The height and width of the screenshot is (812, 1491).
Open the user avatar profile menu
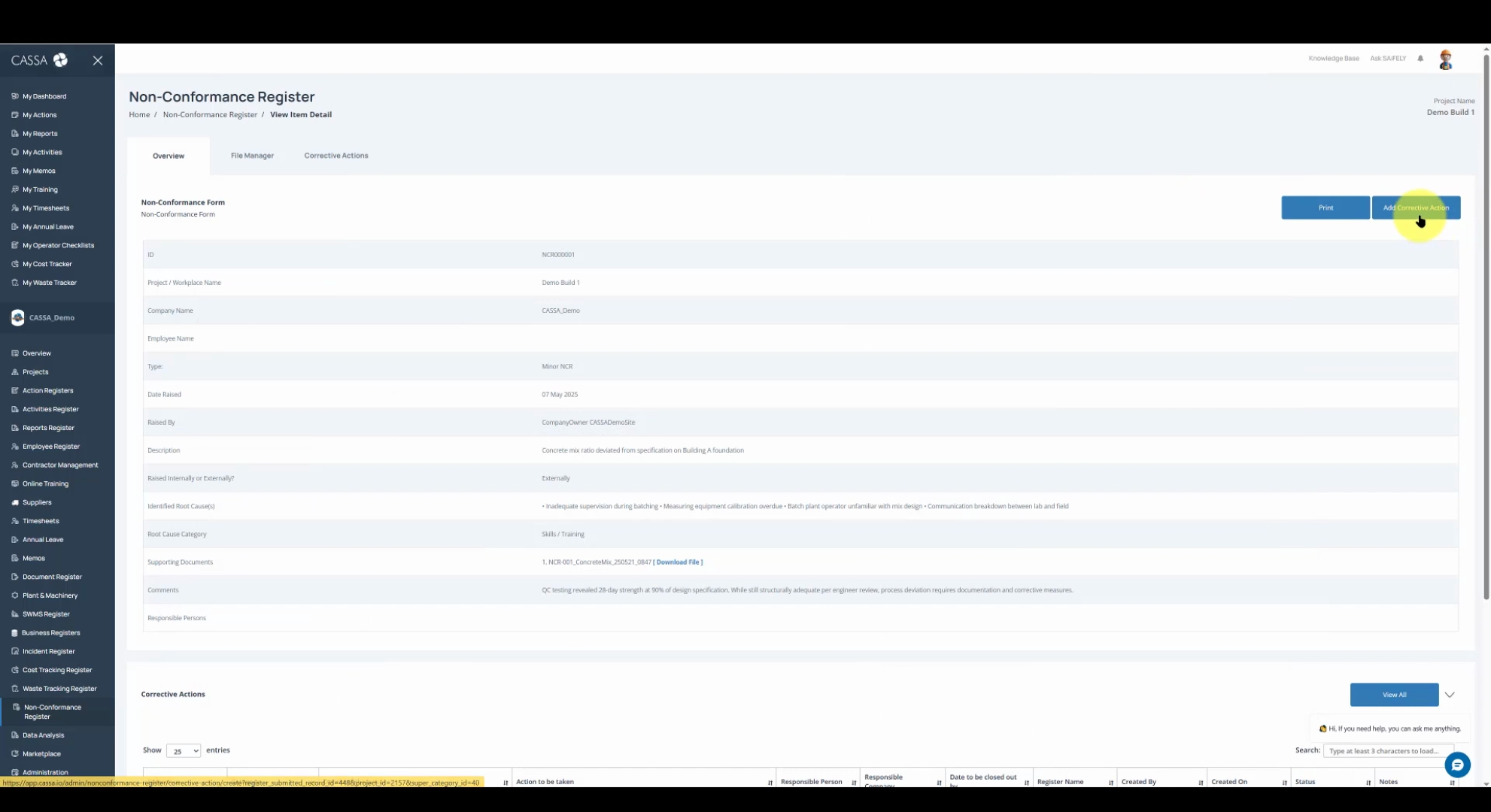coord(1445,59)
